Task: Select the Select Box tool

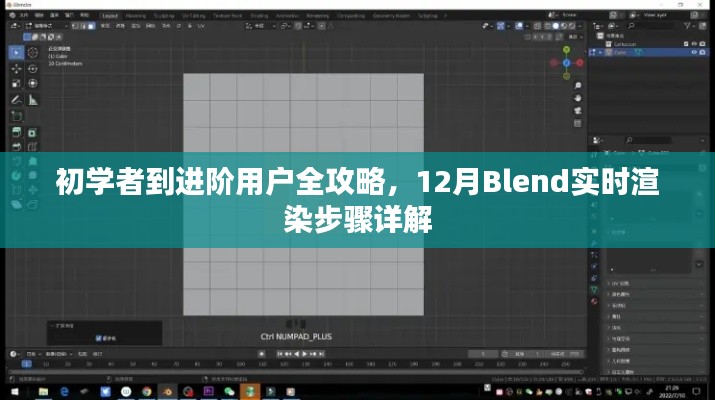Action: [x=16, y=53]
